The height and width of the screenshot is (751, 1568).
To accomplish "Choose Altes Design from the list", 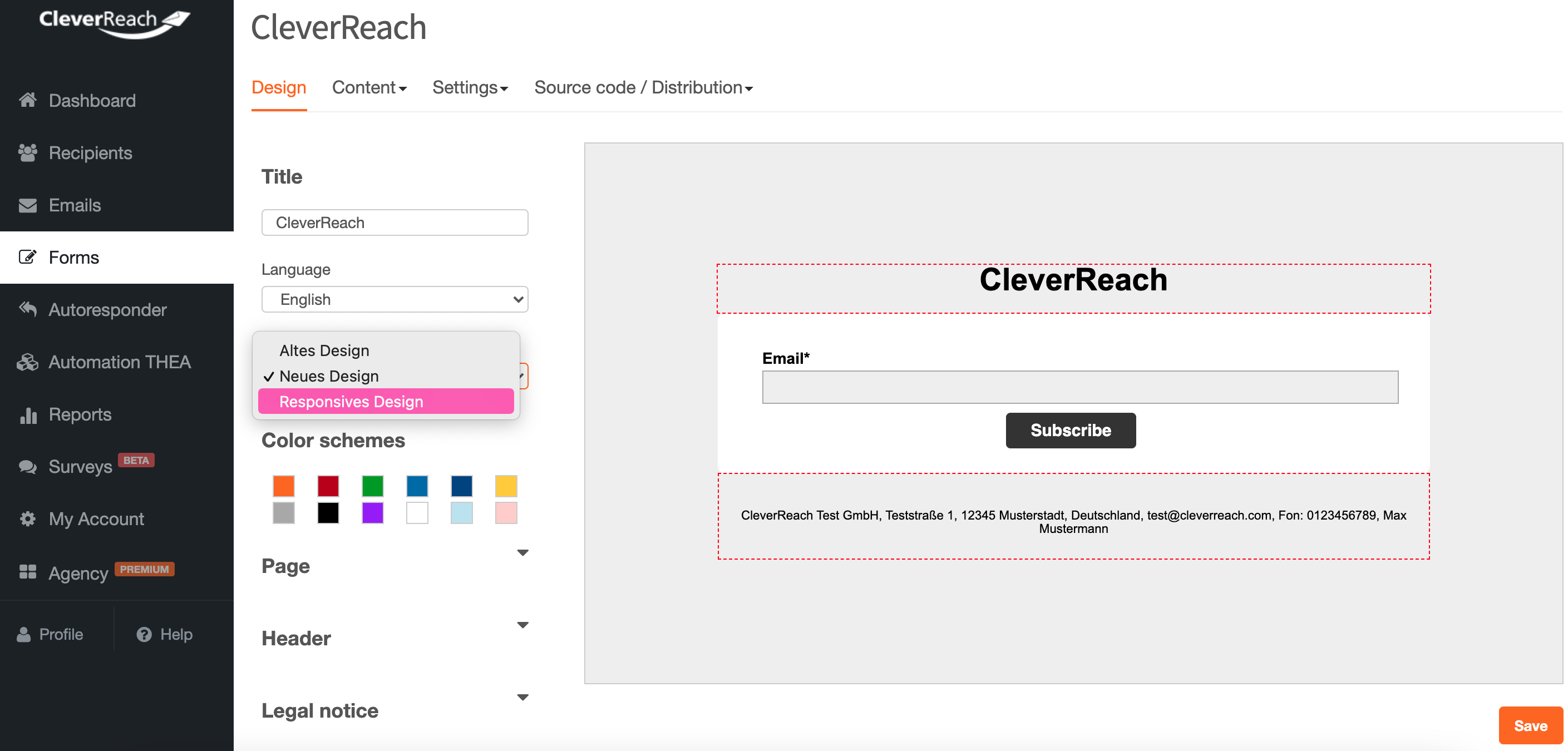I will point(324,350).
